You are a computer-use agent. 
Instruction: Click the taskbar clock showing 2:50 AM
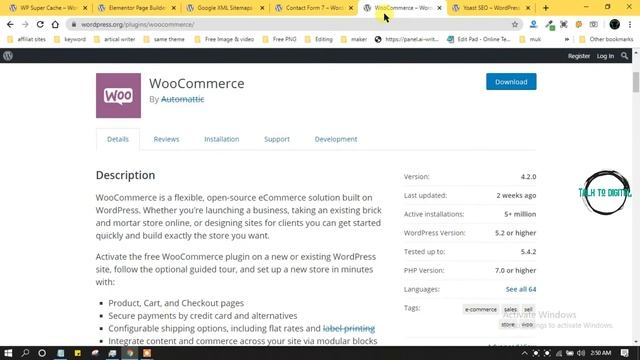coord(601,353)
